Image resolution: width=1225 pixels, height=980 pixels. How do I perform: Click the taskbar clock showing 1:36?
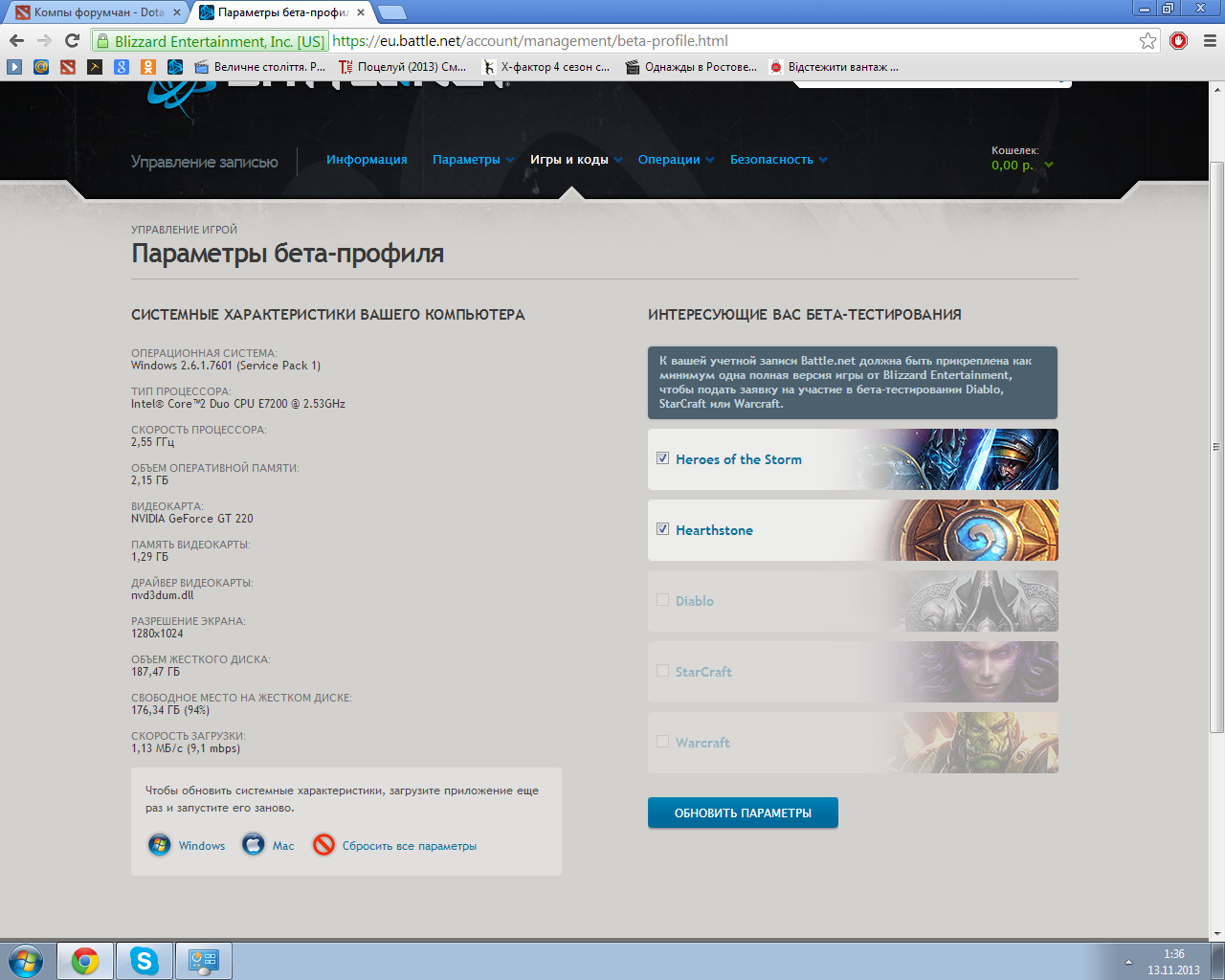click(1173, 954)
